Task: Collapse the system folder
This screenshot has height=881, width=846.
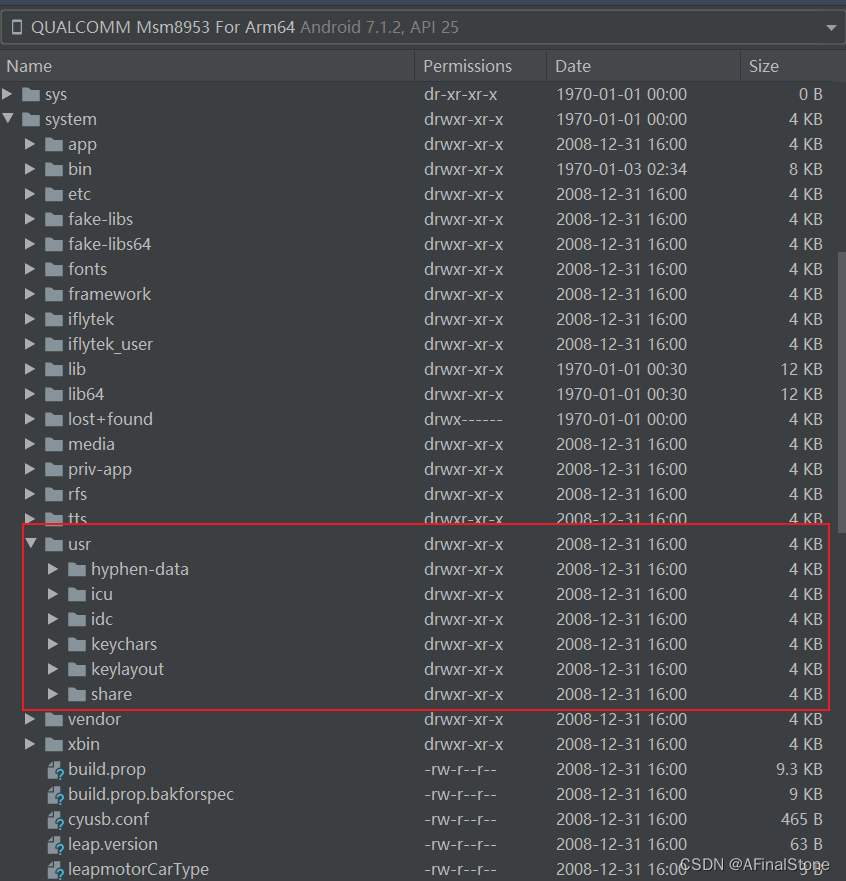Action: [8, 119]
